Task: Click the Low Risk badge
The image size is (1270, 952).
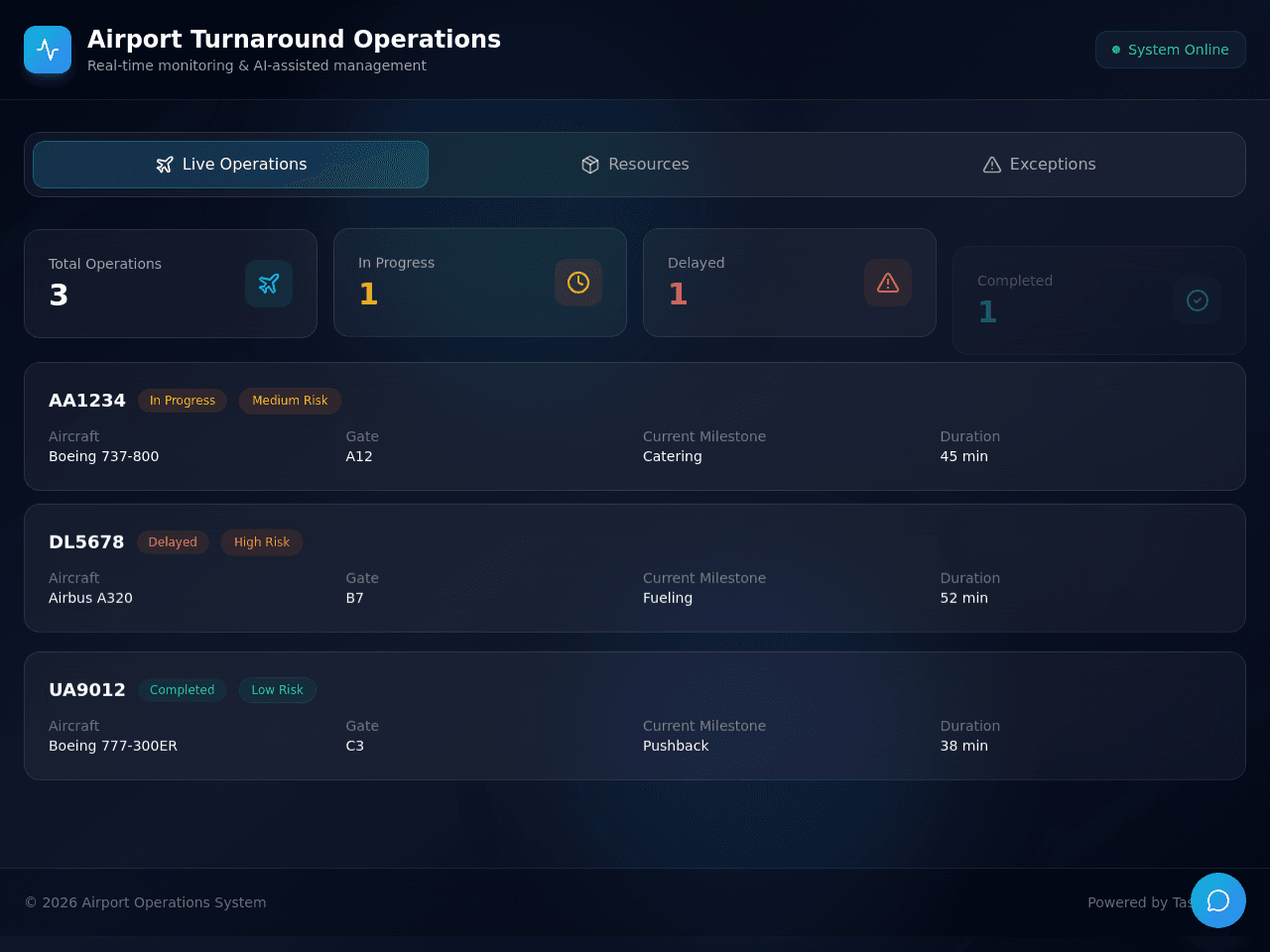Action: [278, 690]
